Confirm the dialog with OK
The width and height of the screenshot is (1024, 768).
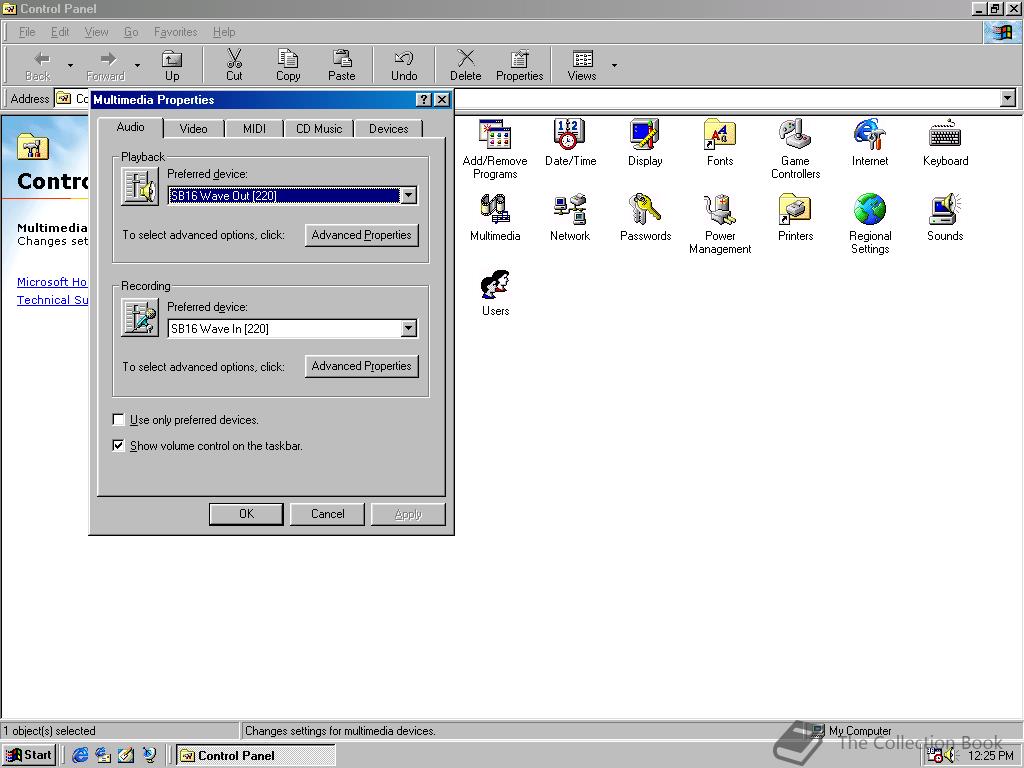(246, 514)
